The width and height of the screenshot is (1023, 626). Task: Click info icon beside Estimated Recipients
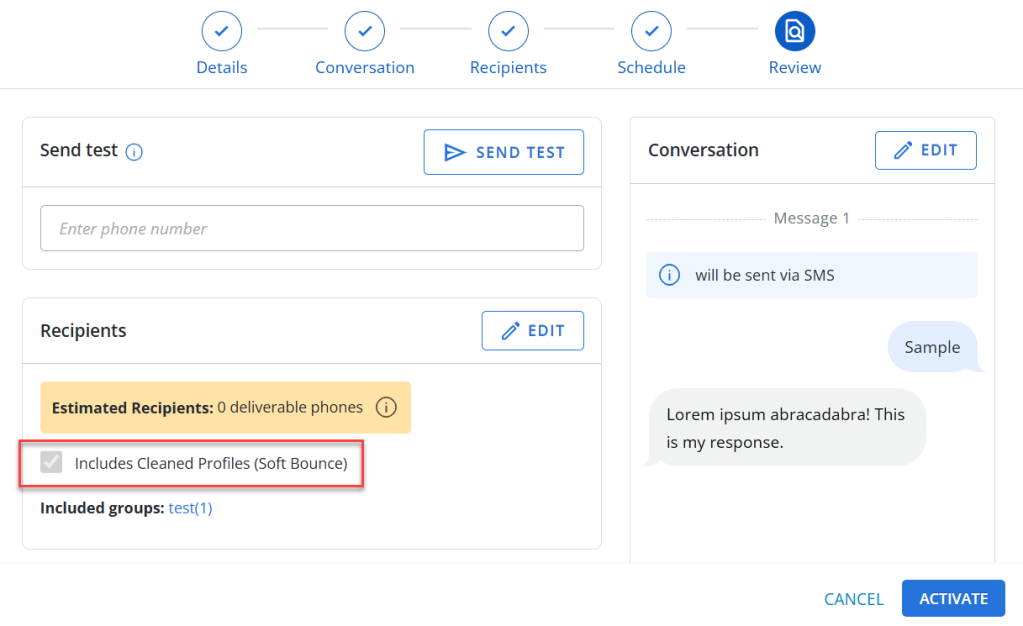(386, 408)
